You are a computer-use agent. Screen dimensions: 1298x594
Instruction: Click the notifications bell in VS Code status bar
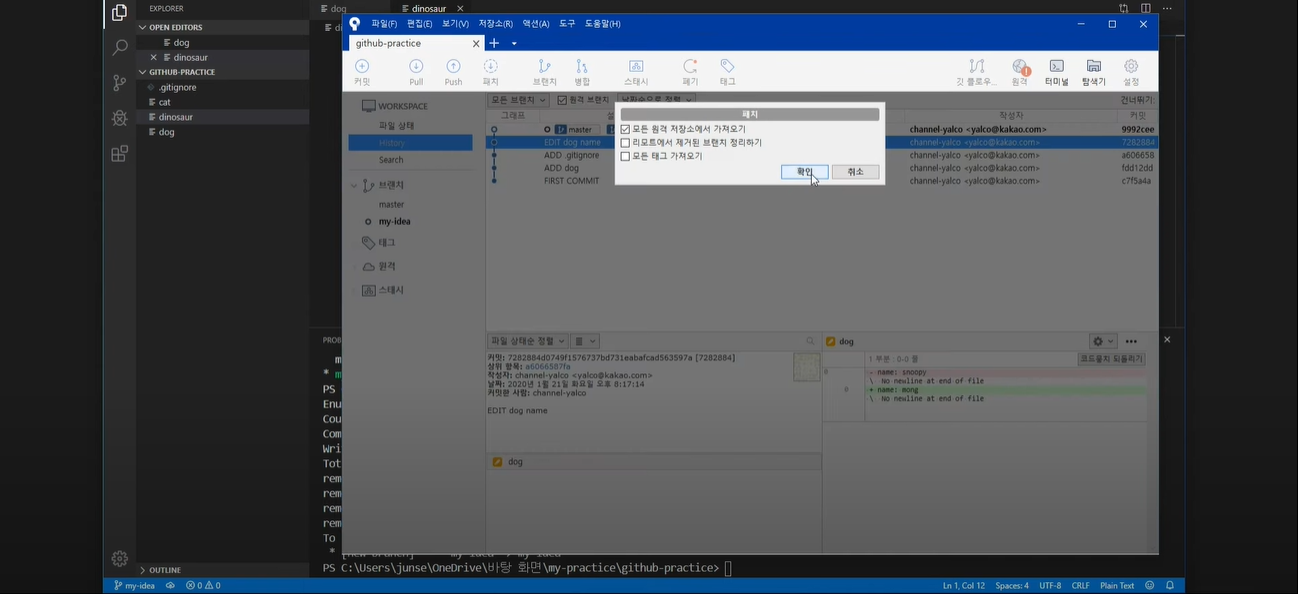click(1169, 586)
